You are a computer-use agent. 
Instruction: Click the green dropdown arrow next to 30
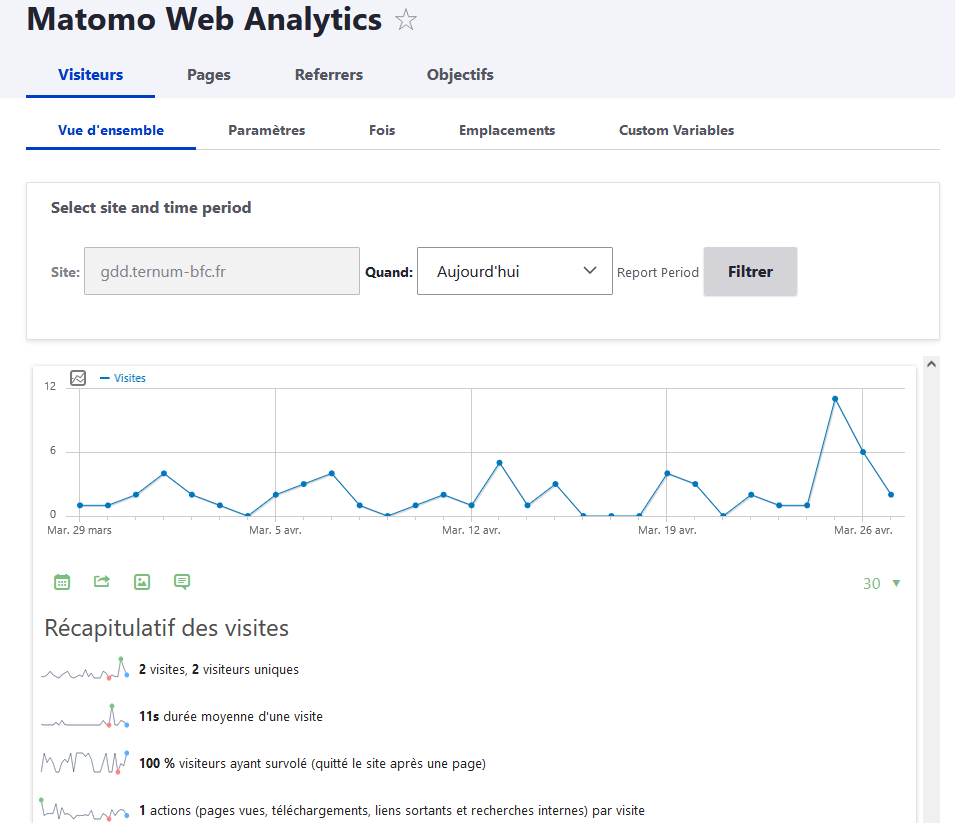click(895, 583)
